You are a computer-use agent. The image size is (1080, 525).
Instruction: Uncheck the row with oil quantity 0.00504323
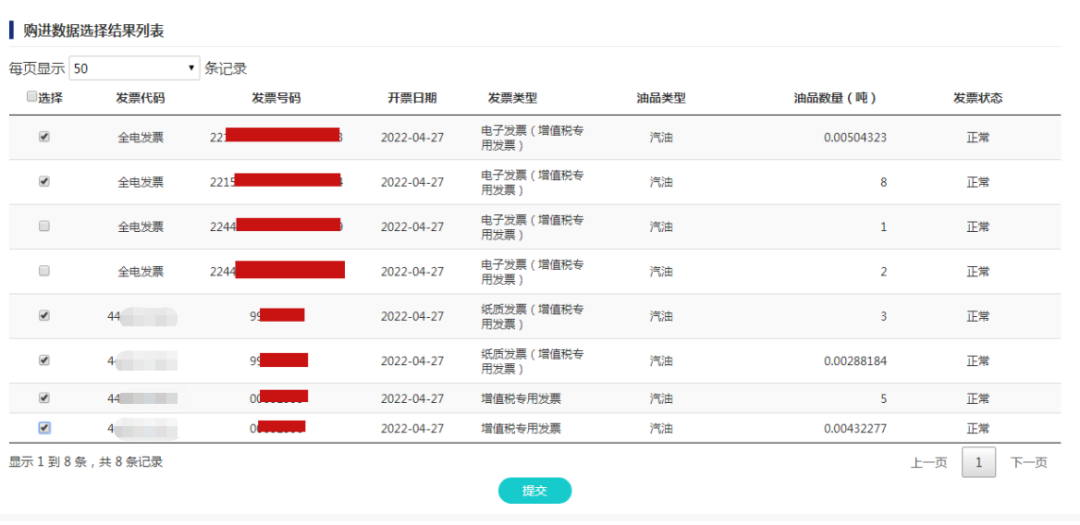44,137
